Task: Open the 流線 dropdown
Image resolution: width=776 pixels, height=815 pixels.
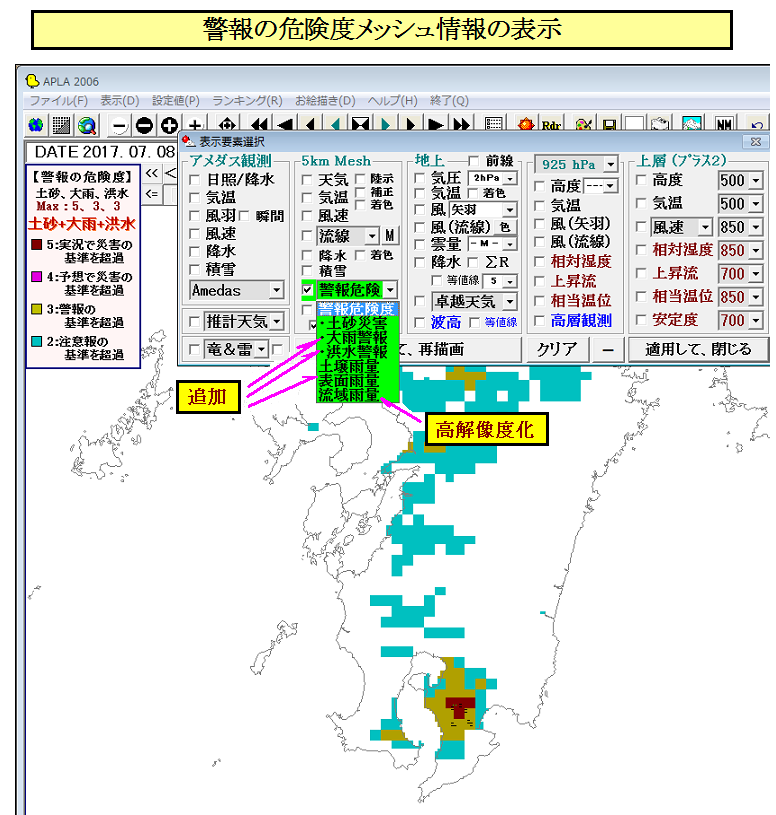Action: (x=372, y=236)
